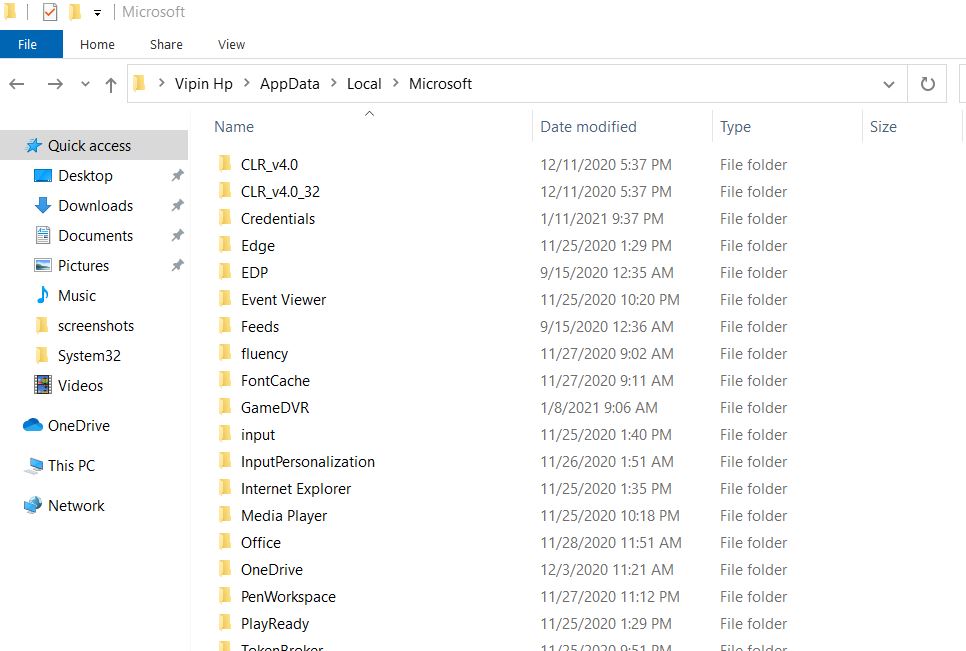The image size is (966, 651).
Task: Open screenshots folder in navigation pane
Action: (95, 326)
